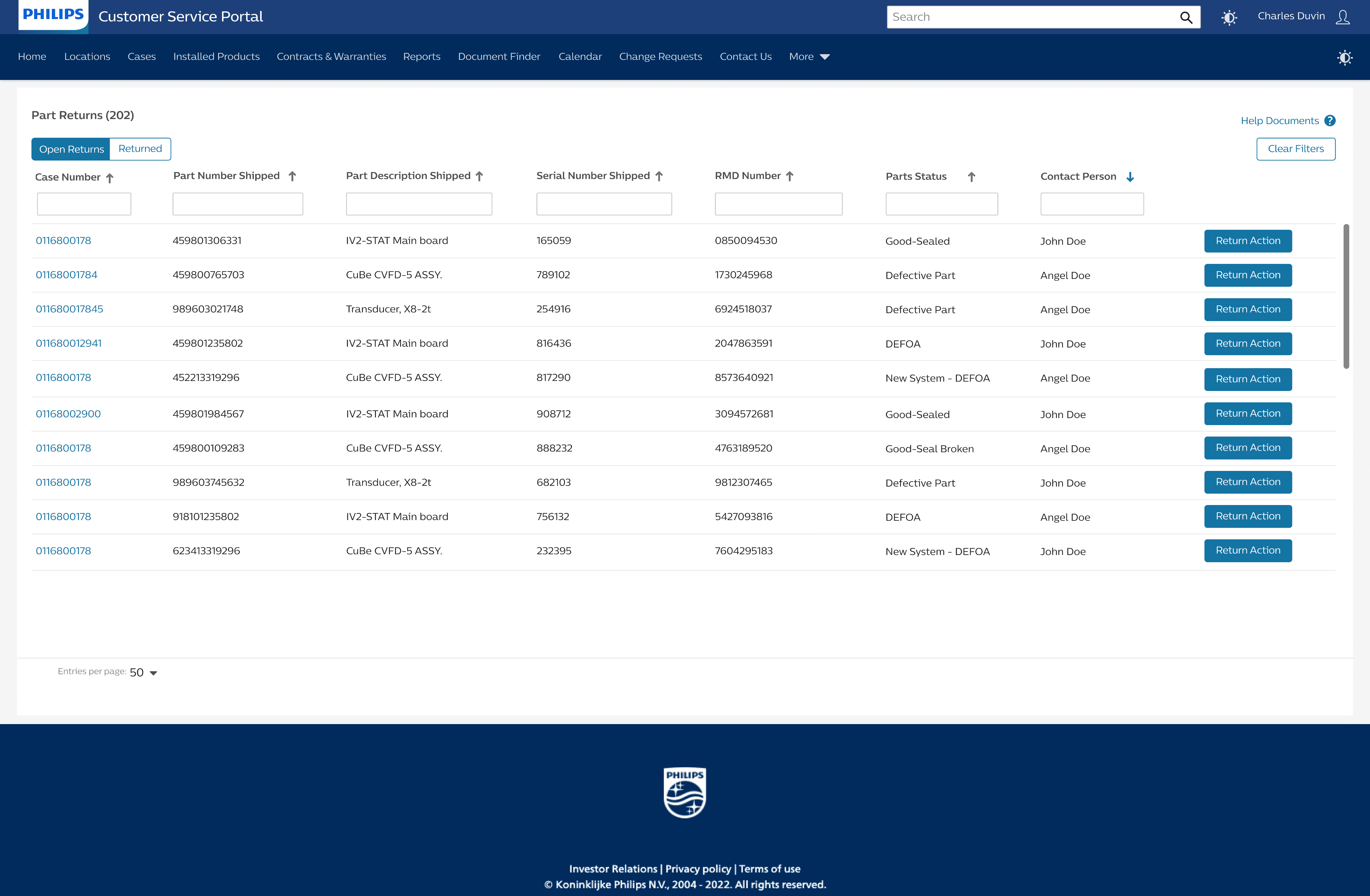
Task: Open Help Documents question mark icon
Action: (x=1330, y=121)
